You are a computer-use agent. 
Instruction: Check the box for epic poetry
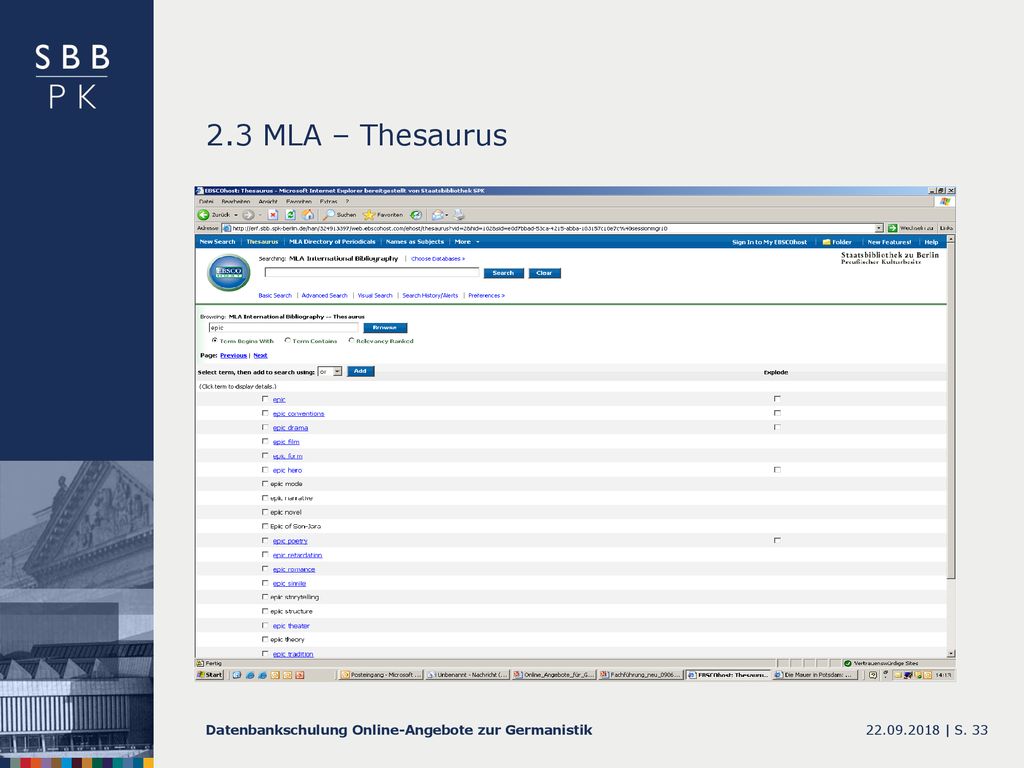point(264,540)
